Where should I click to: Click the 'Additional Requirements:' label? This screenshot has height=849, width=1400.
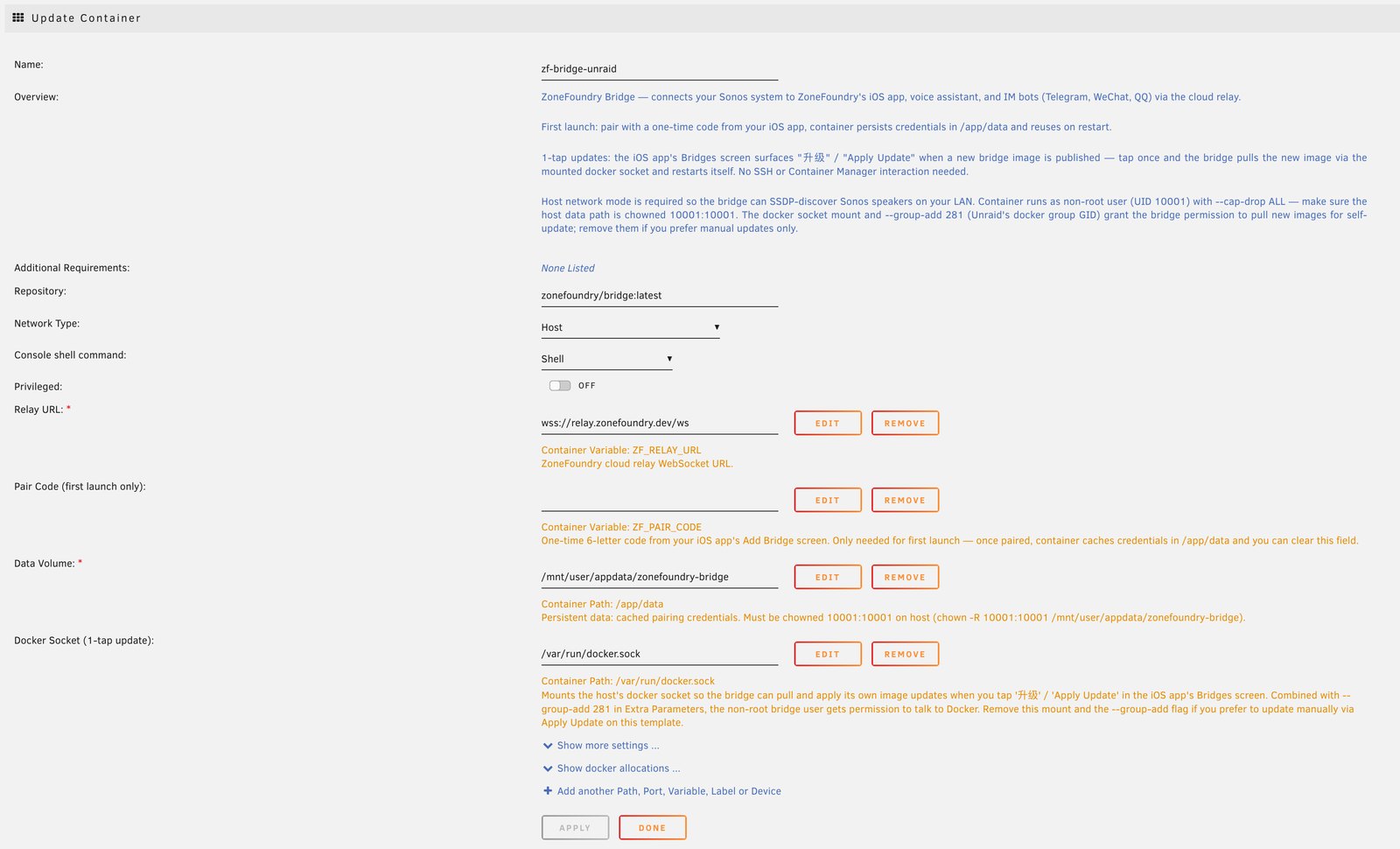coord(72,268)
